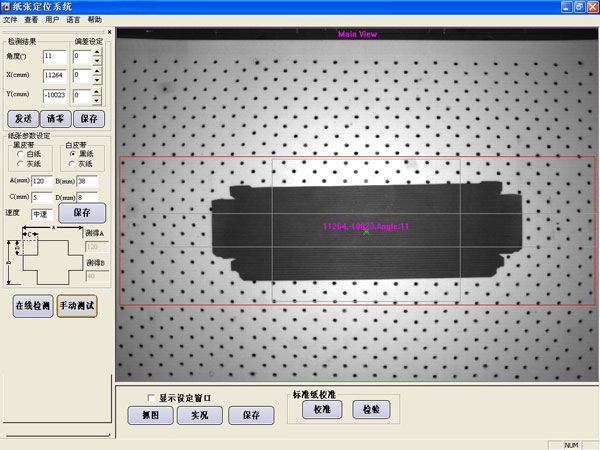Click the C(mm) field showing 5
This screenshot has width=600, height=450.
(x=42, y=197)
